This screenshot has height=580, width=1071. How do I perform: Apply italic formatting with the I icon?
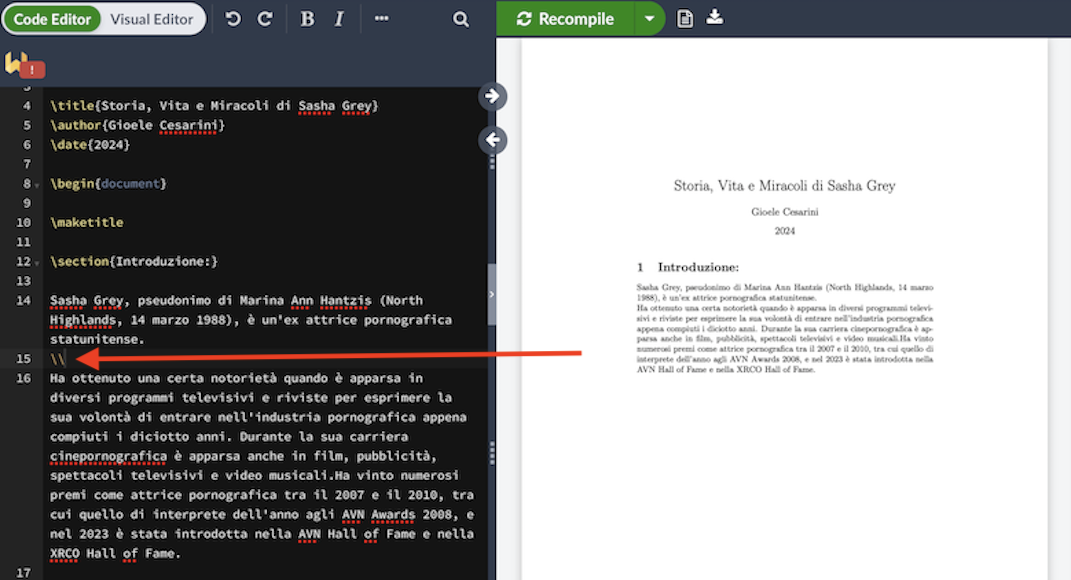point(339,19)
